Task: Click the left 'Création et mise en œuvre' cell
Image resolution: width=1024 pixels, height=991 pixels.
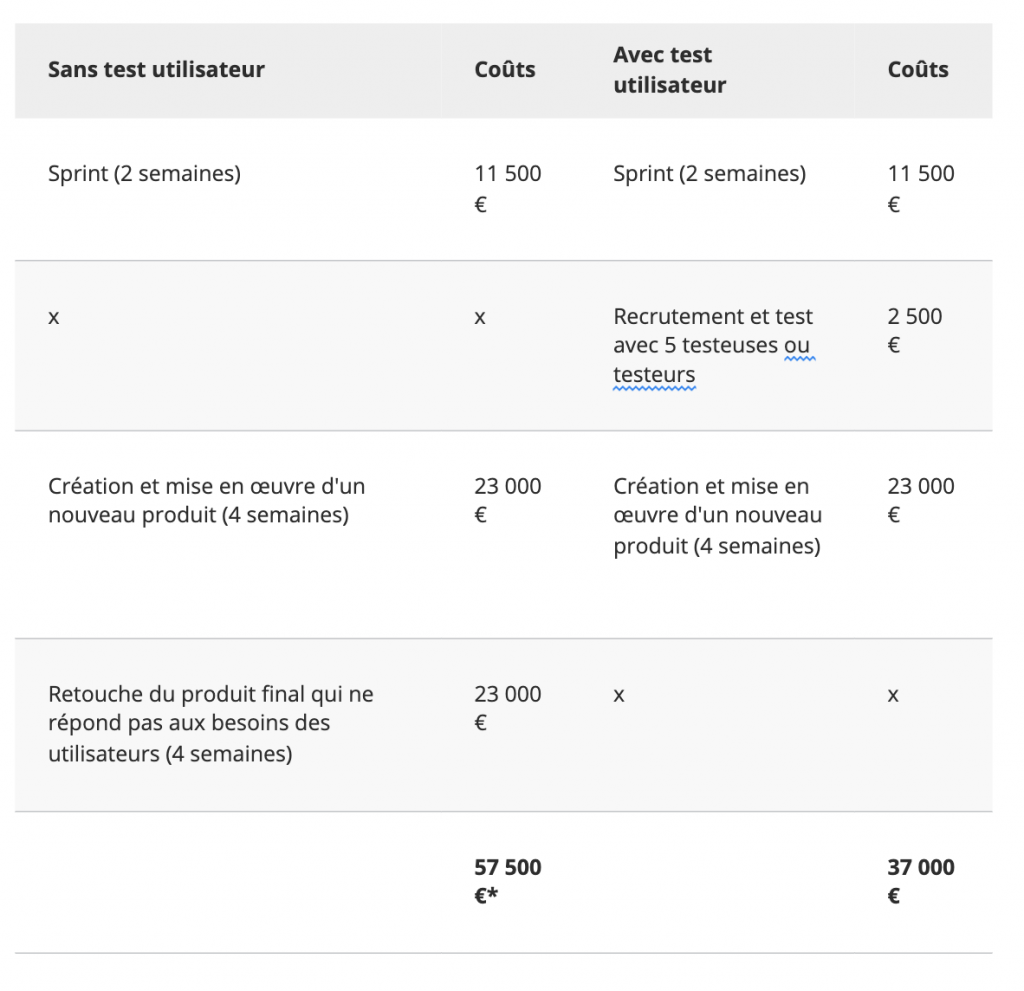Action: coord(206,500)
